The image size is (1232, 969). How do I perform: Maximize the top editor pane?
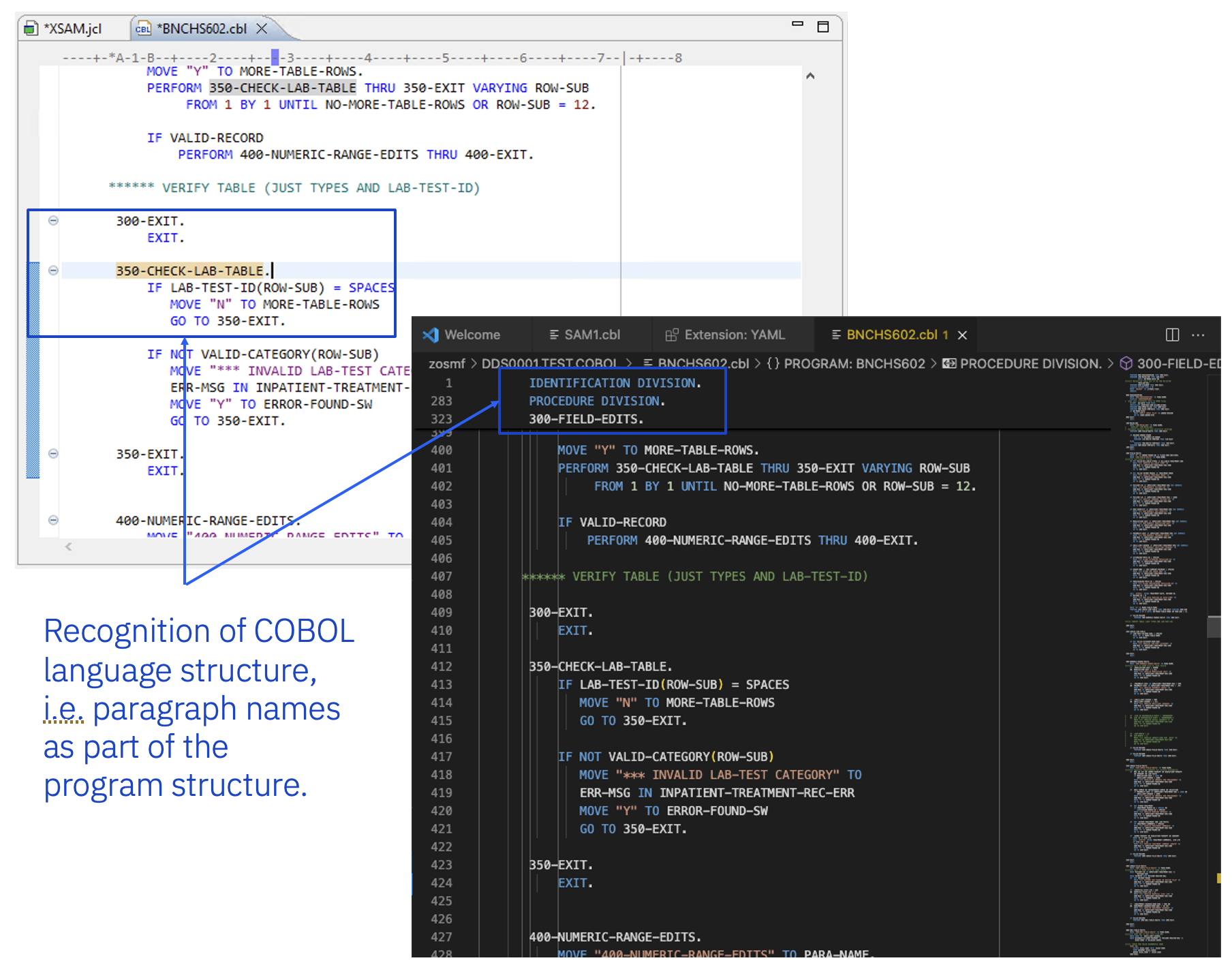click(x=823, y=27)
